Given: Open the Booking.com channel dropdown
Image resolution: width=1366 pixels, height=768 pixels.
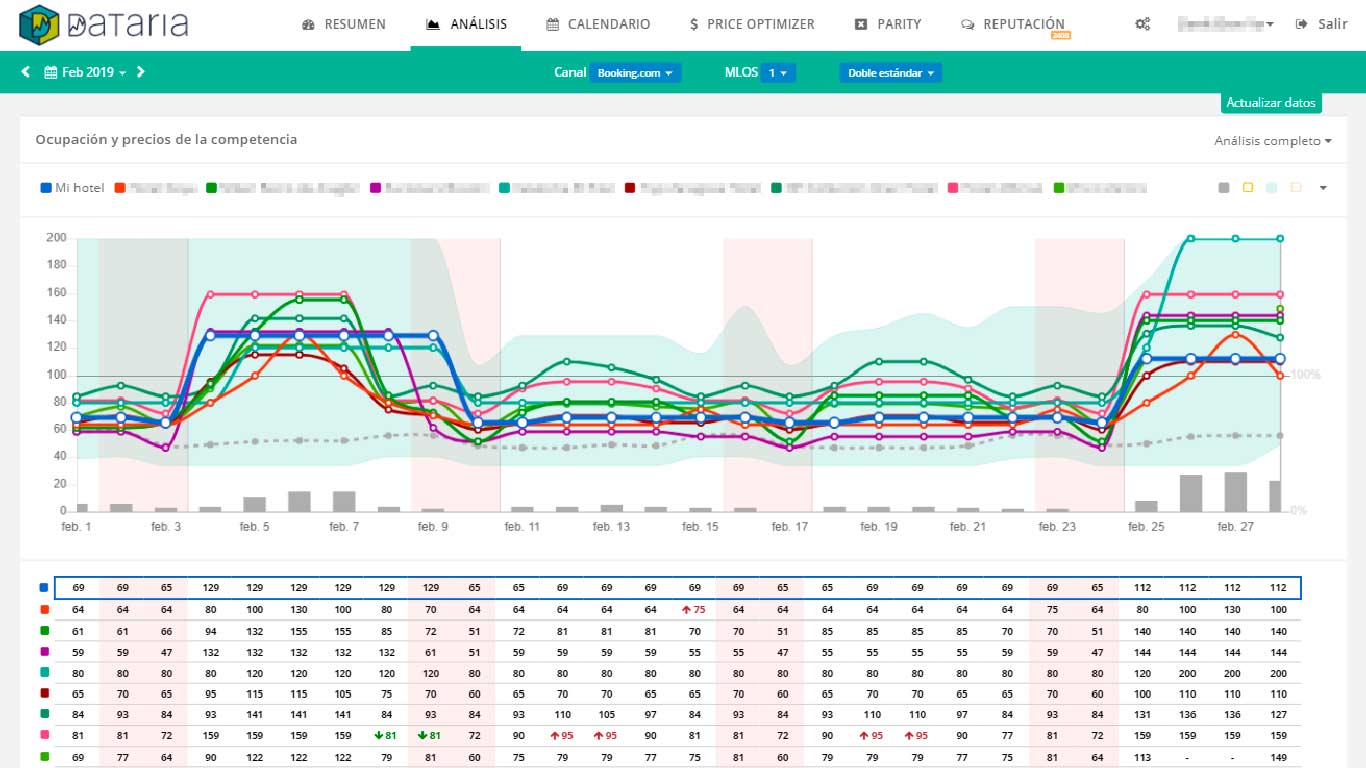Looking at the screenshot, I should click(635, 73).
